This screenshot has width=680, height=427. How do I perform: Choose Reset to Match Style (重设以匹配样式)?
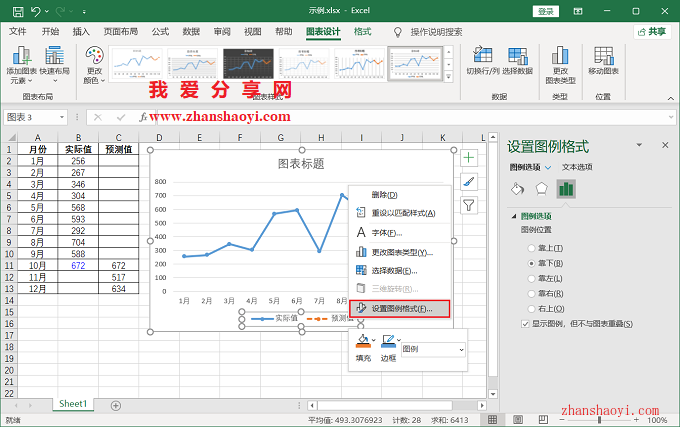pyautogui.click(x=400, y=213)
